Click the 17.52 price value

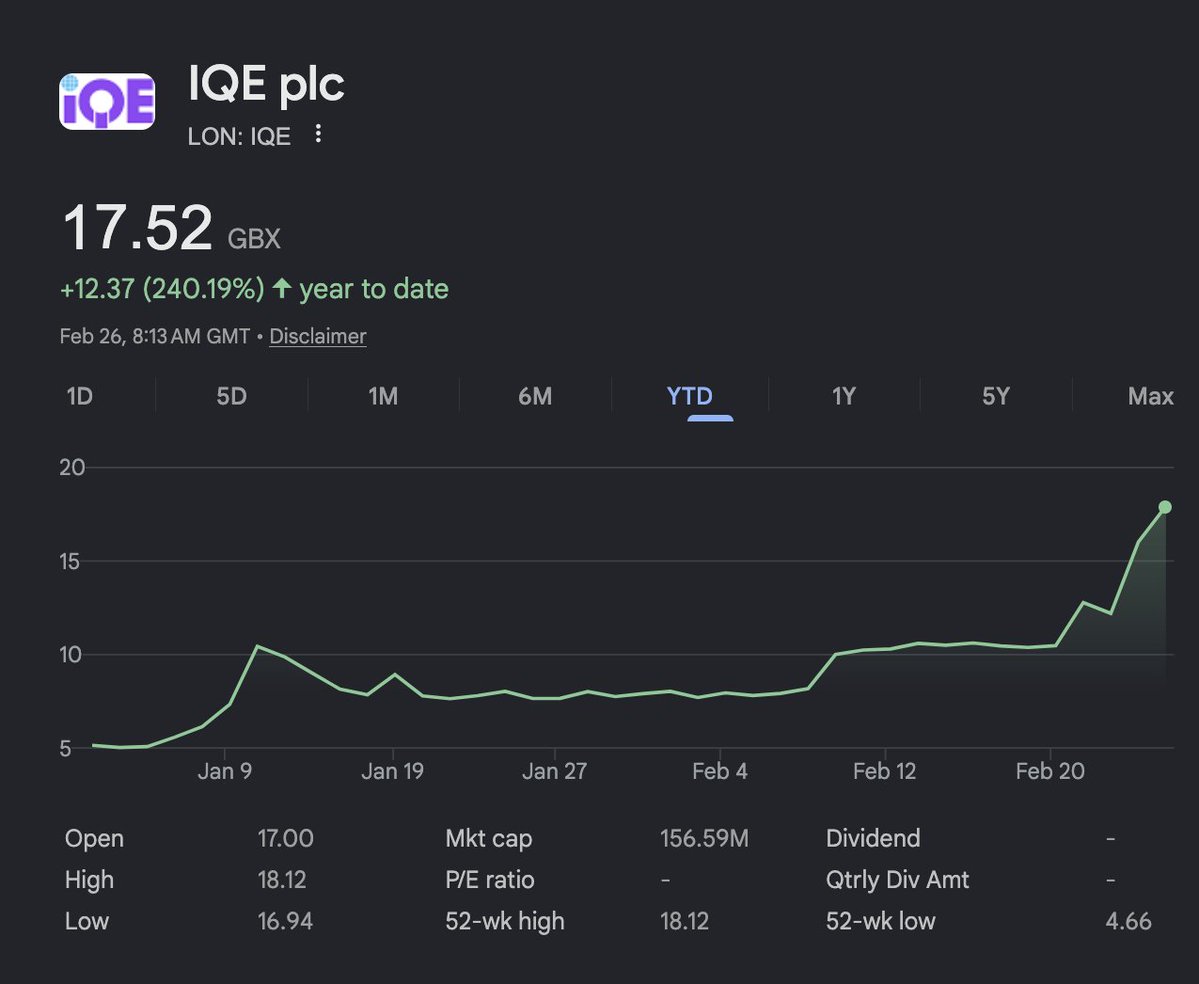(x=138, y=227)
